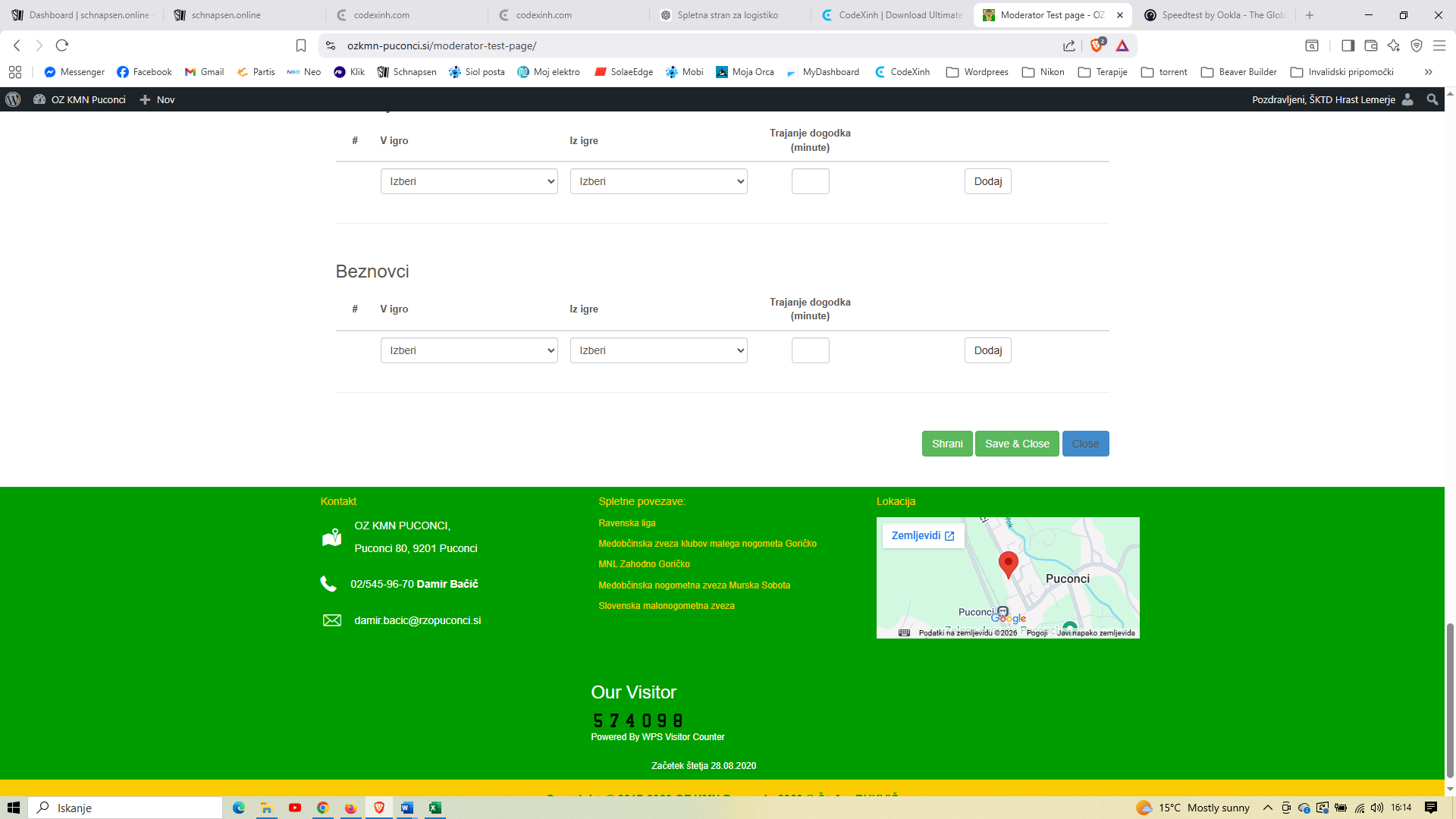Reload the page with refresh icon
Viewport: 1456px width, 819px height.
tap(62, 45)
